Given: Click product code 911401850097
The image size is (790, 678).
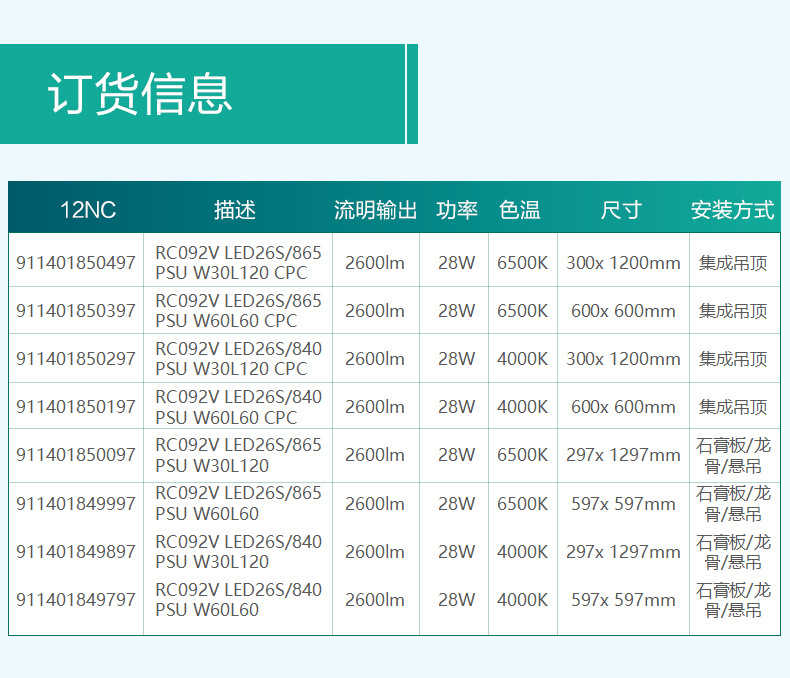Looking at the screenshot, I should [x=76, y=454].
